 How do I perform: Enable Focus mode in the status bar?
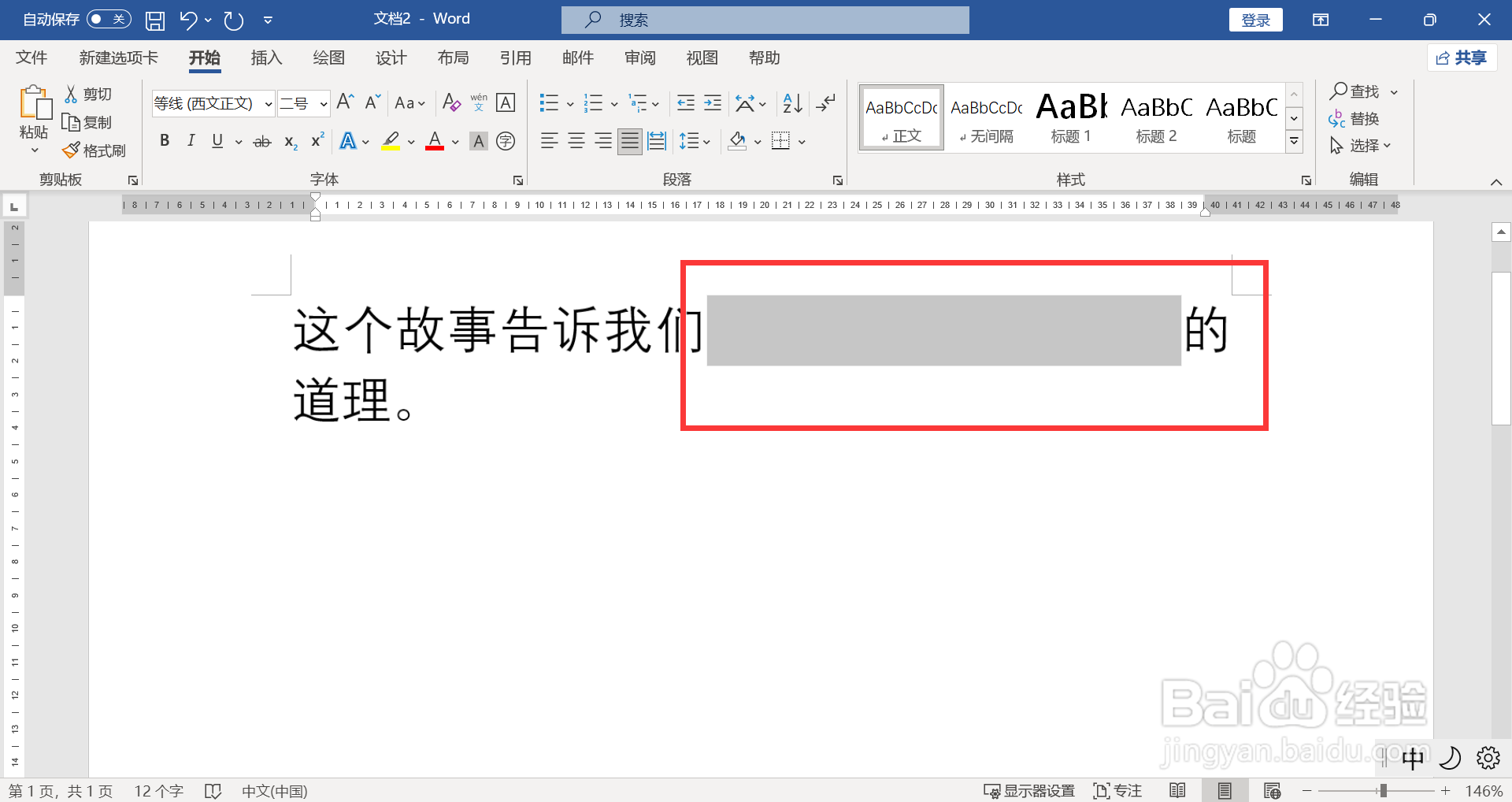click(1118, 790)
